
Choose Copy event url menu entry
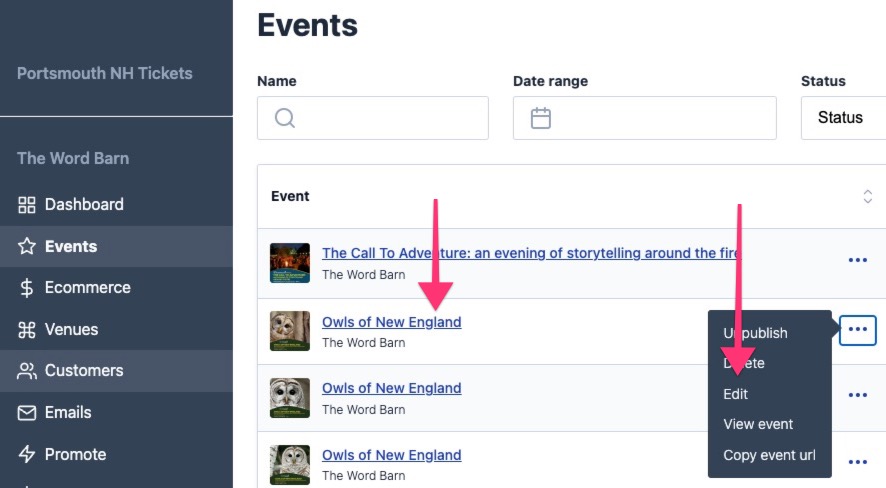tap(769, 455)
